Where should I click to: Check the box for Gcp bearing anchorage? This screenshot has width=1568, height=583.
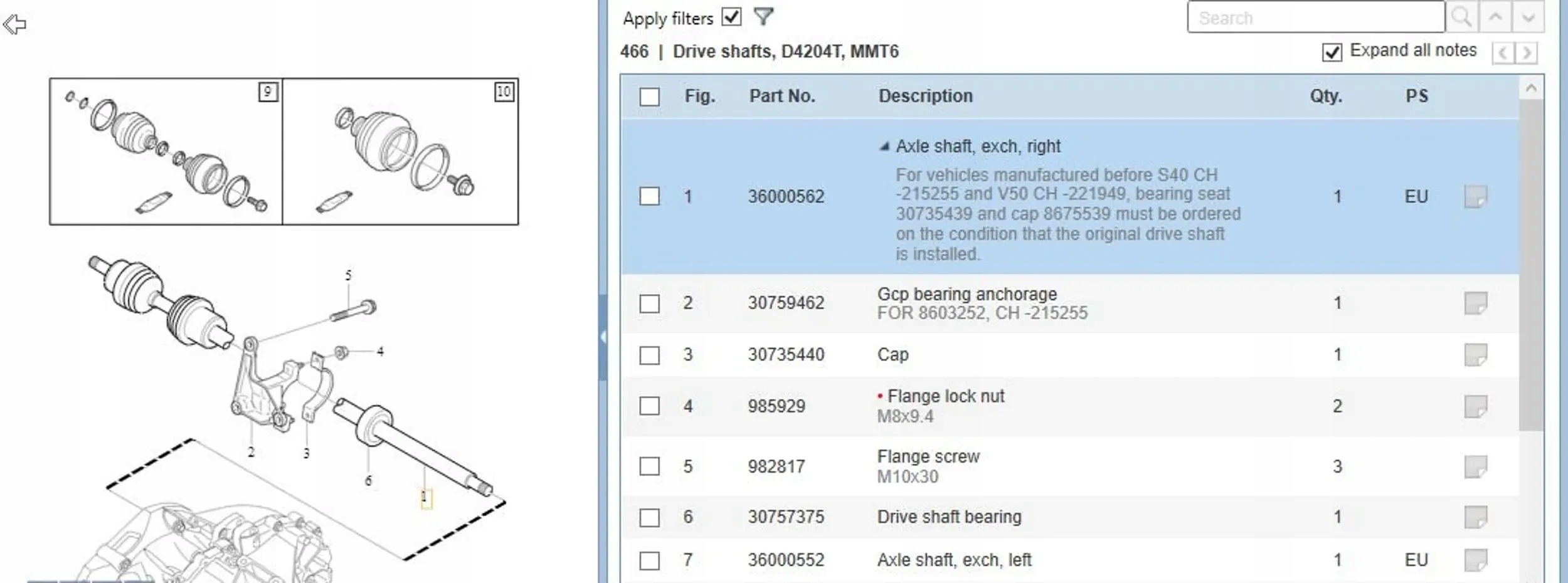(649, 303)
